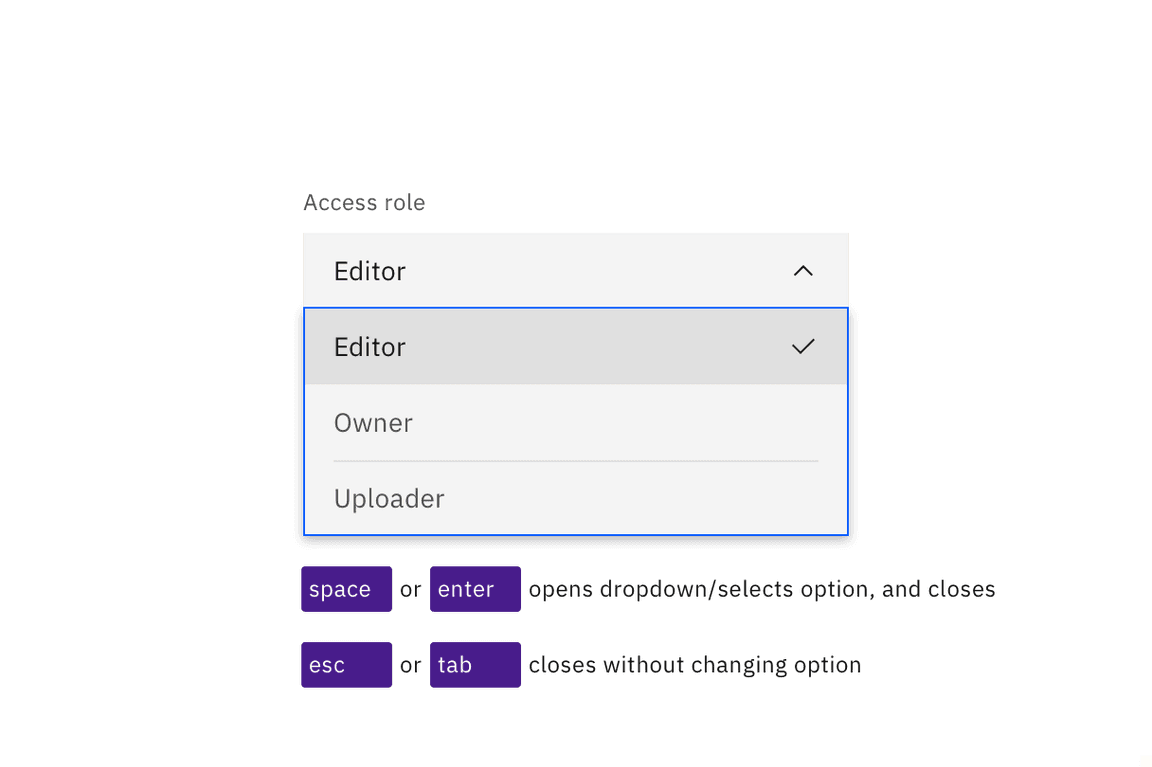Click the purple space key badge
The width and height of the screenshot is (1152, 767).
click(346, 589)
